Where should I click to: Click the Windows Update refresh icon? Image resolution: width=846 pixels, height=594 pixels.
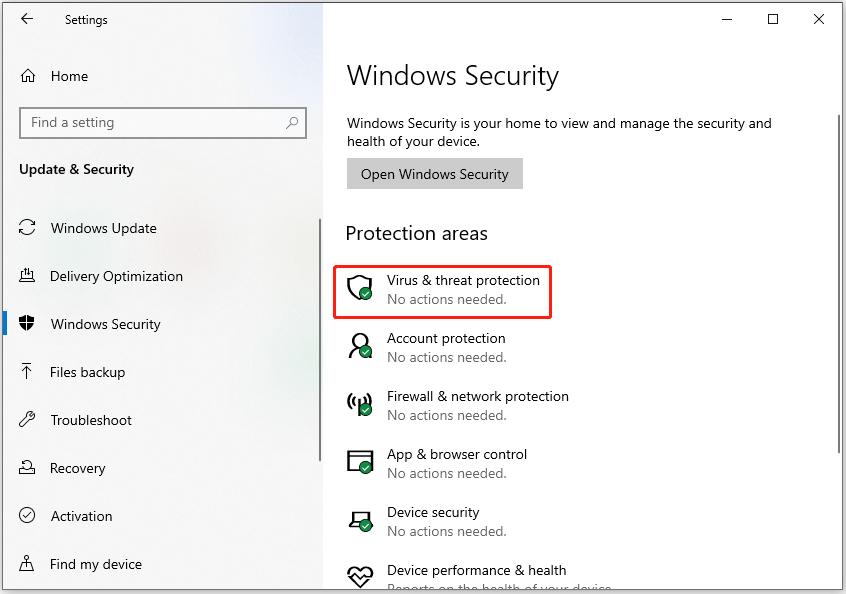pos(27,228)
